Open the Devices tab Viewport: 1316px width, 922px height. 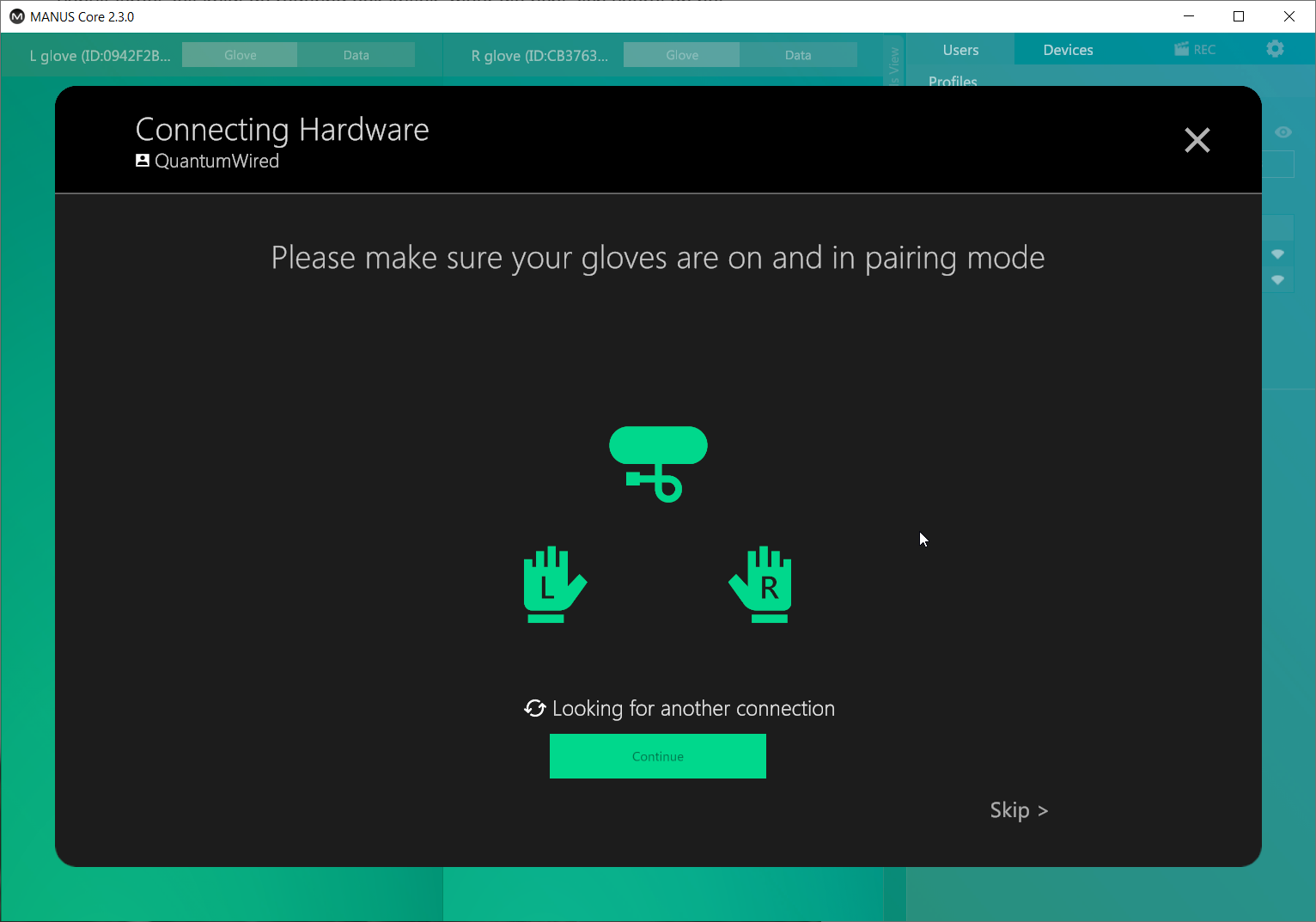coord(1068,50)
